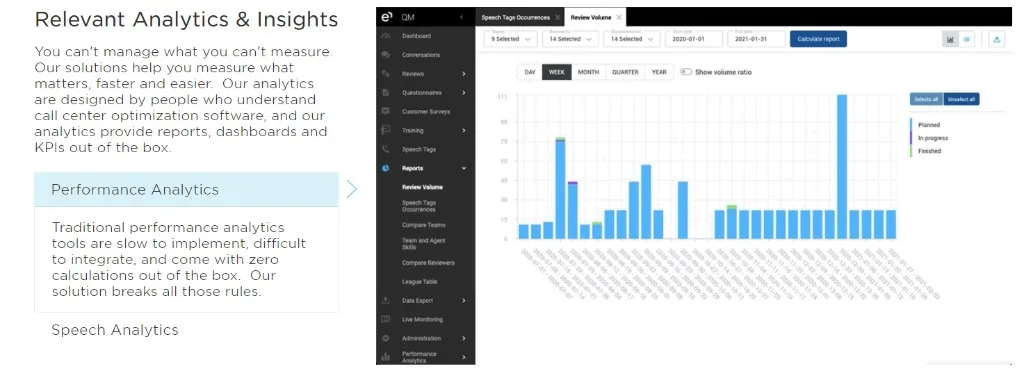1024x380 pixels.
Task: Open the Teams 9 Selected dropdown
Action: click(x=510, y=39)
